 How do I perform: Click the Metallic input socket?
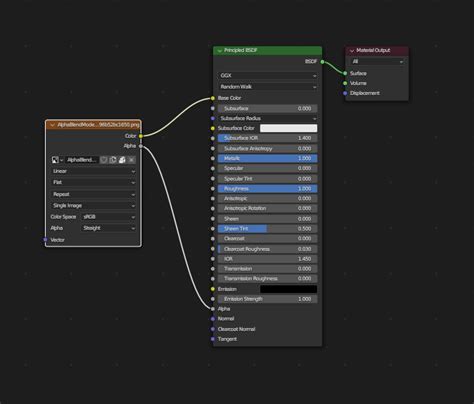point(213,158)
